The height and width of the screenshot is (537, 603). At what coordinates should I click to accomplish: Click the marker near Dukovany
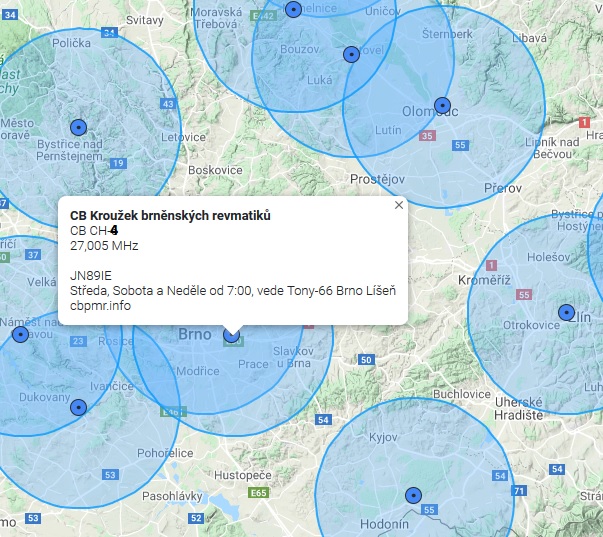(x=78, y=407)
